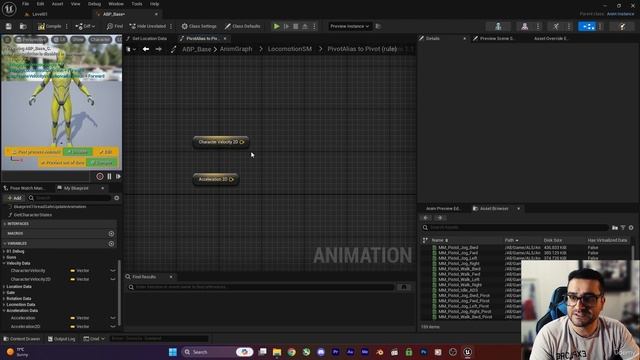Toggle visibility of the CharacterVelocity variable
The image size is (640, 360).
pyautogui.click(x=113, y=271)
